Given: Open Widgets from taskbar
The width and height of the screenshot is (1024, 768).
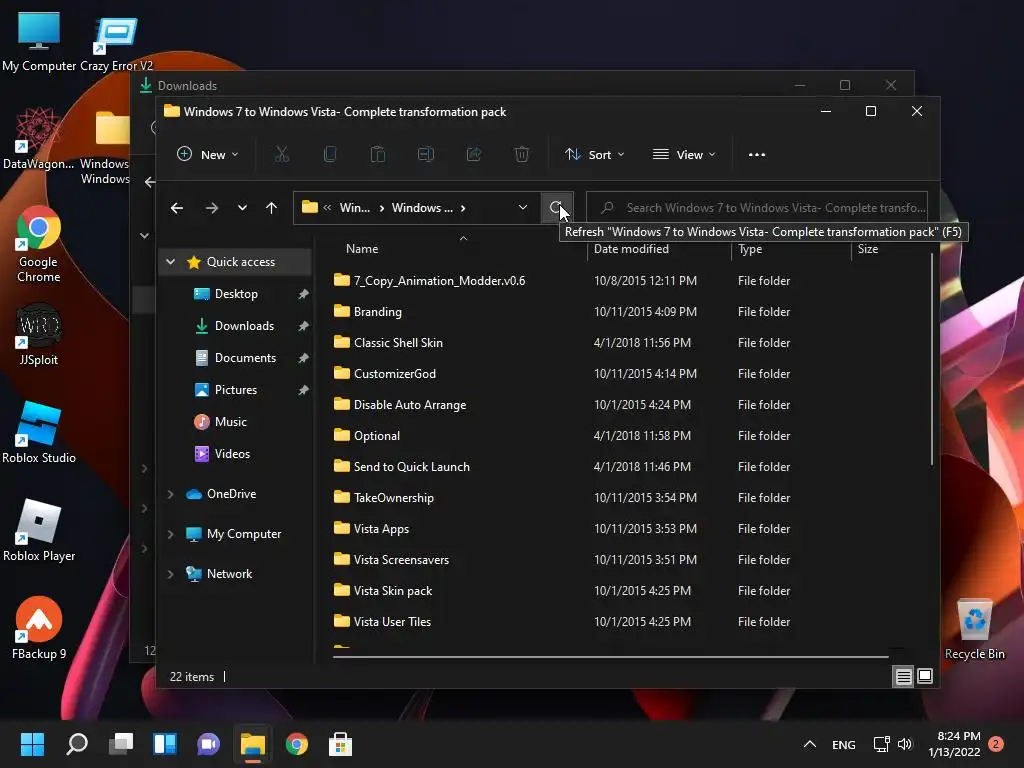Looking at the screenshot, I should coord(165,744).
